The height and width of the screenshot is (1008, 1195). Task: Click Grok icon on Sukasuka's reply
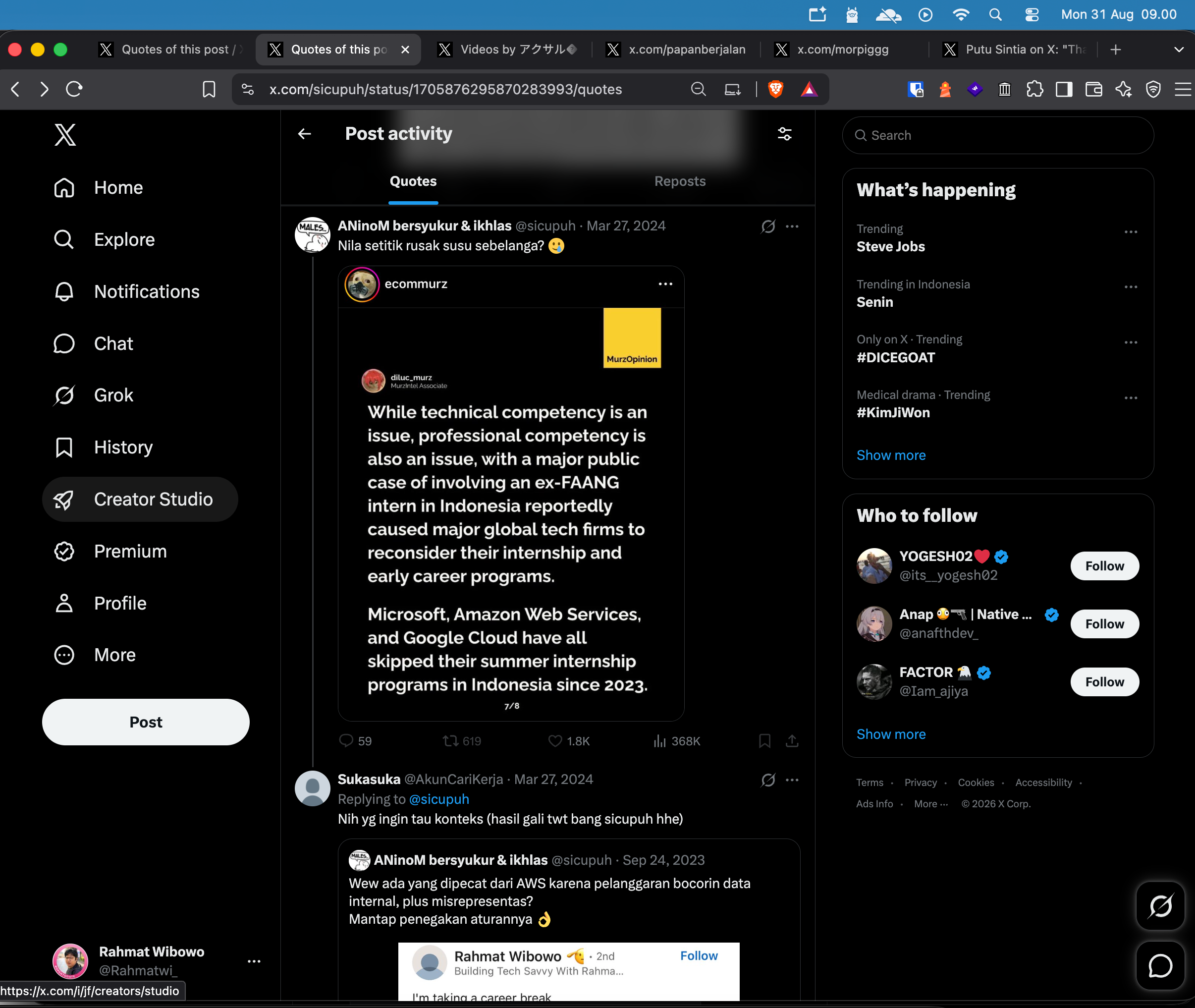pyautogui.click(x=768, y=780)
